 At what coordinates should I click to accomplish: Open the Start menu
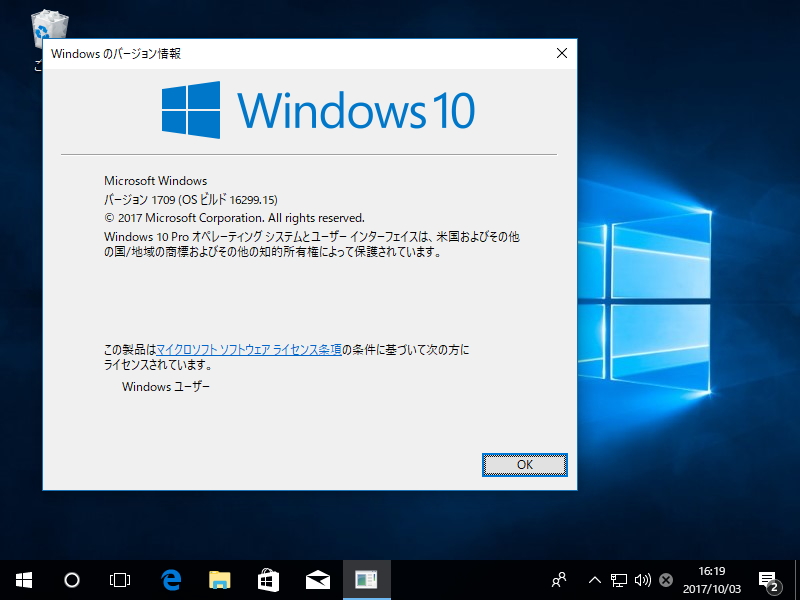coord(24,580)
